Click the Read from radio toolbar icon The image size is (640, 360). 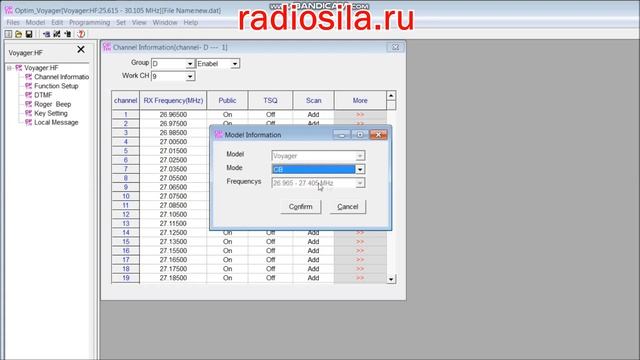coord(47,34)
